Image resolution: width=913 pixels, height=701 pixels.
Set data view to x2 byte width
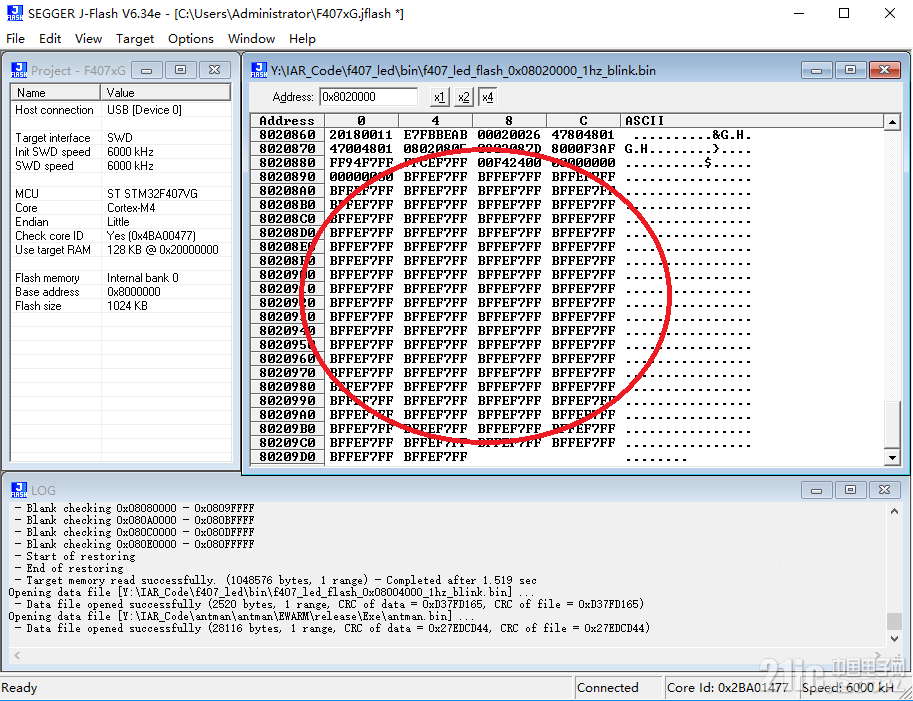point(463,97)
